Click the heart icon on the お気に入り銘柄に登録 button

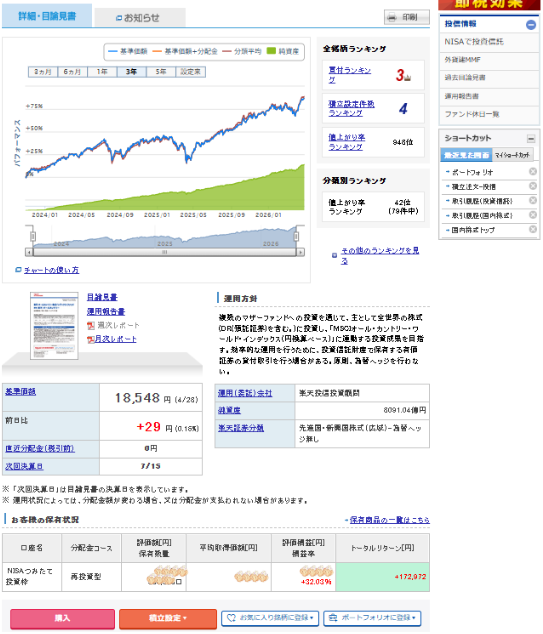click(x=231, y=618)
